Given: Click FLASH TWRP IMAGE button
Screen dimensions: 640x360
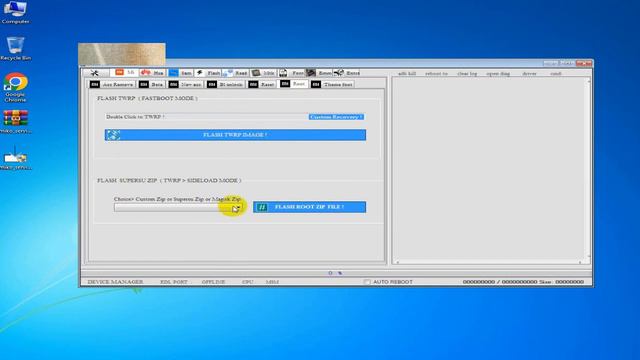Looking at the screenshot, I should pyautogui.click(x=236, y=135).
